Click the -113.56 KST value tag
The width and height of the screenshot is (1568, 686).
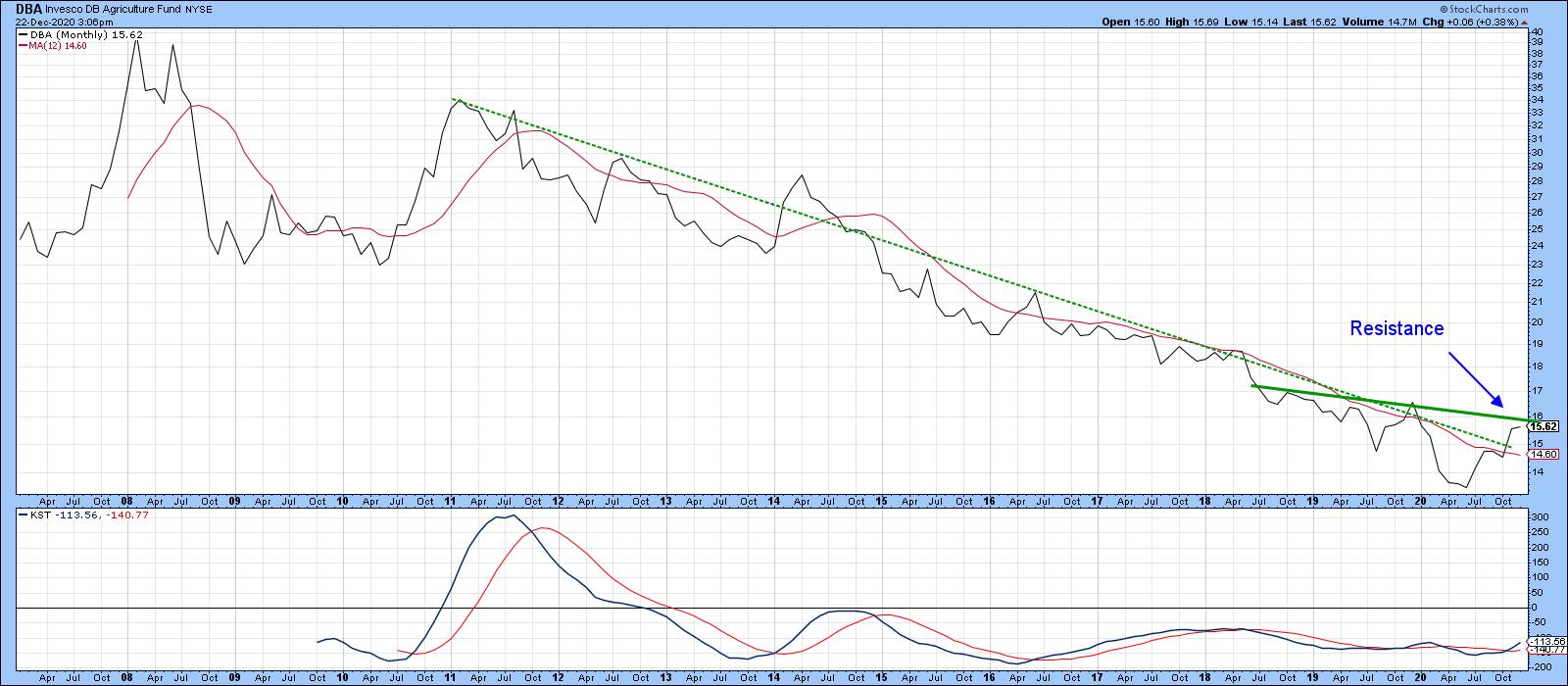click(1546, 641)
